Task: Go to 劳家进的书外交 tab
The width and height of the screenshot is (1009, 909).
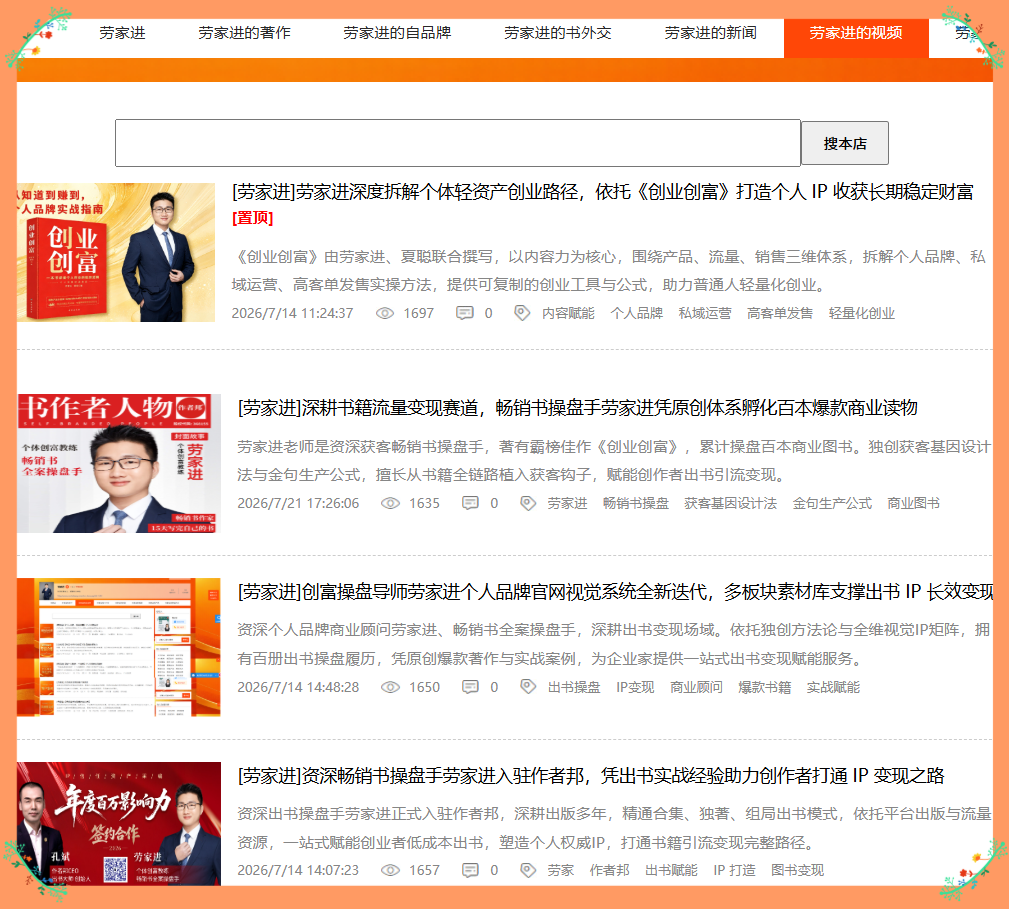Action: click(x=557, y=33)
